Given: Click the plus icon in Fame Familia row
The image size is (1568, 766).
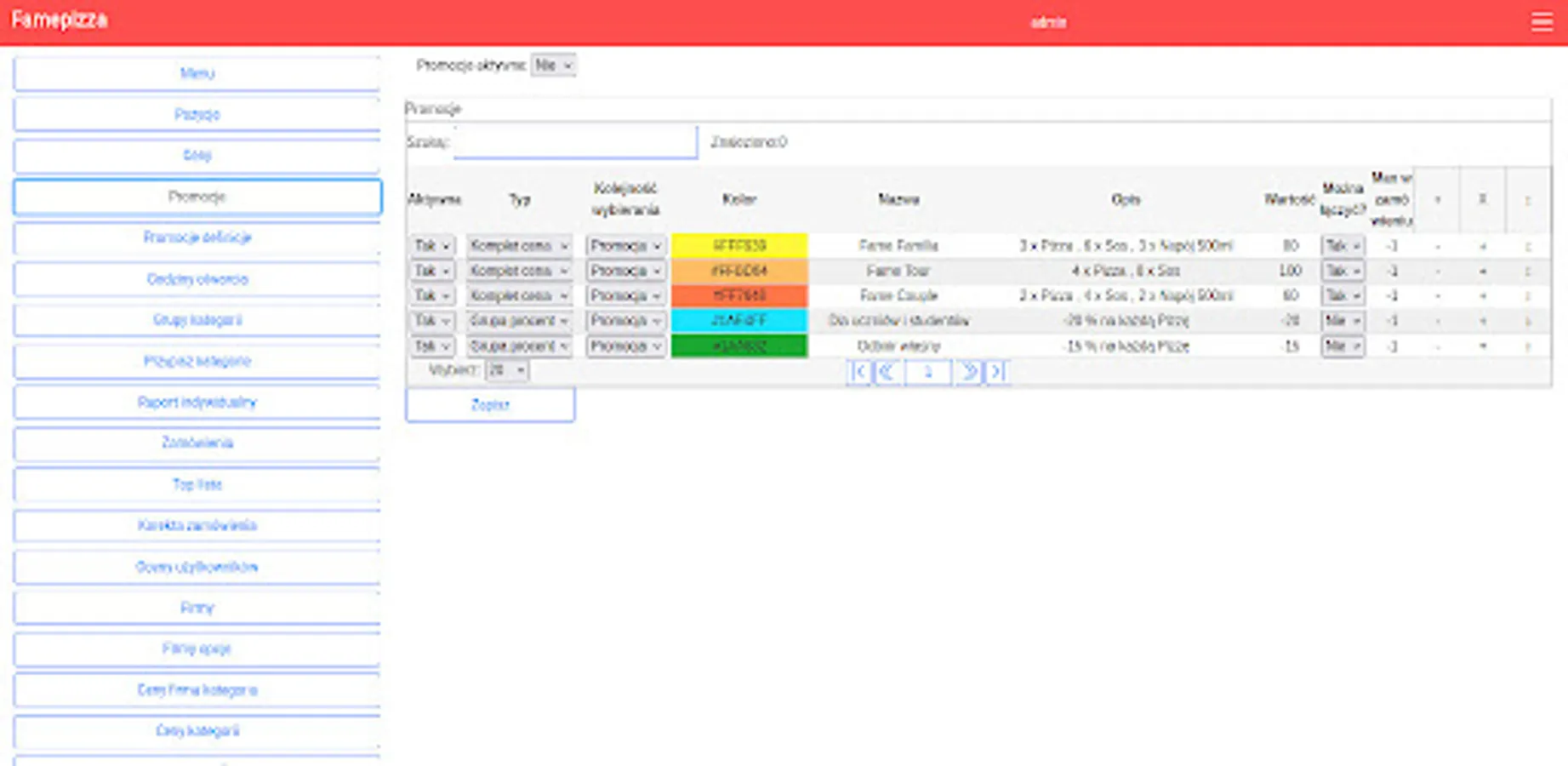Looking at the screenshot, I should point(1483,246).
